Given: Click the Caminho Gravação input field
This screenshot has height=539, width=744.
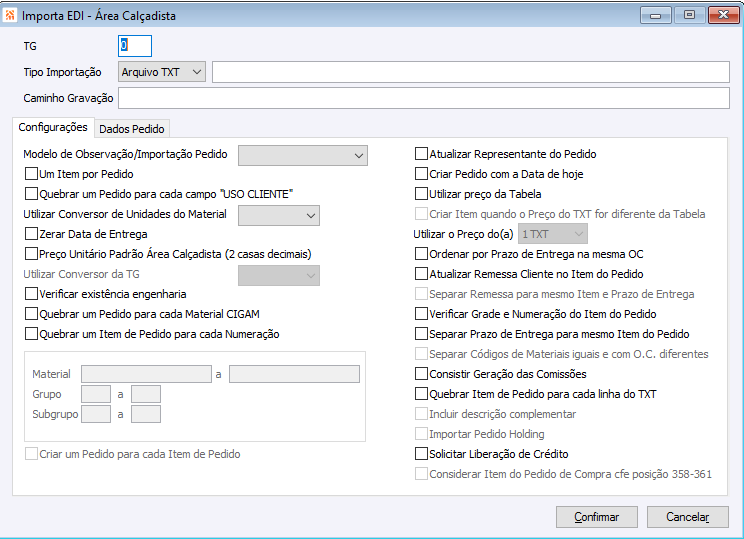Looking at the screenshot, I should tap(424, 98).
